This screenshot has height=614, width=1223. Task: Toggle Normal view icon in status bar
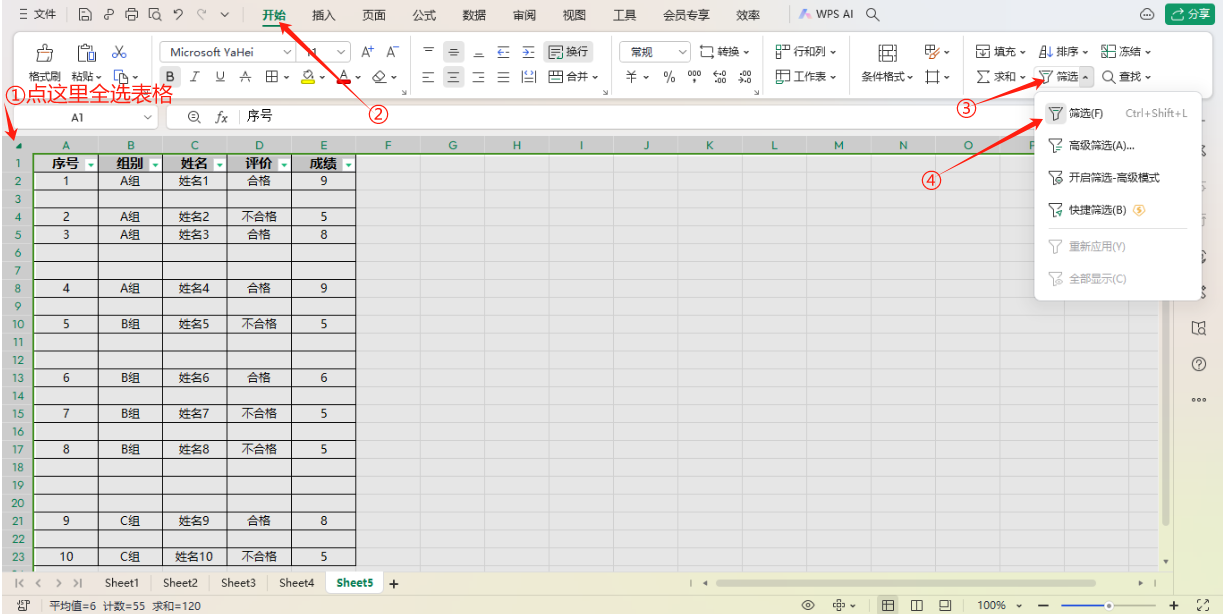coord(888,605)
